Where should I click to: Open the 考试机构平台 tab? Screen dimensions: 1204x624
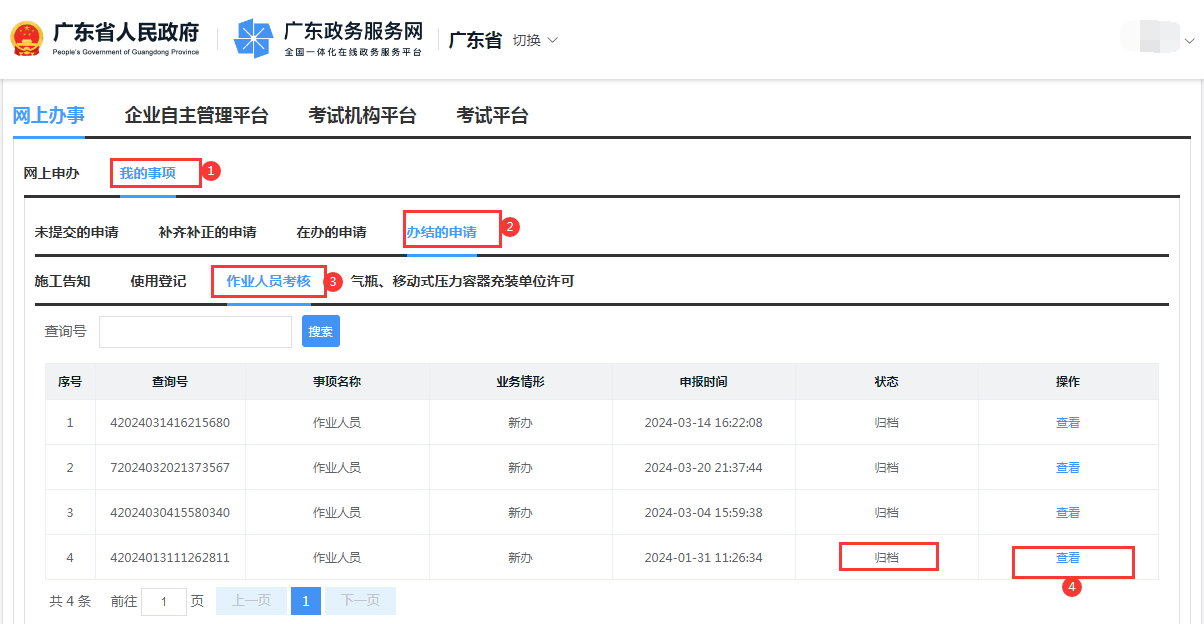click(362, 116)
